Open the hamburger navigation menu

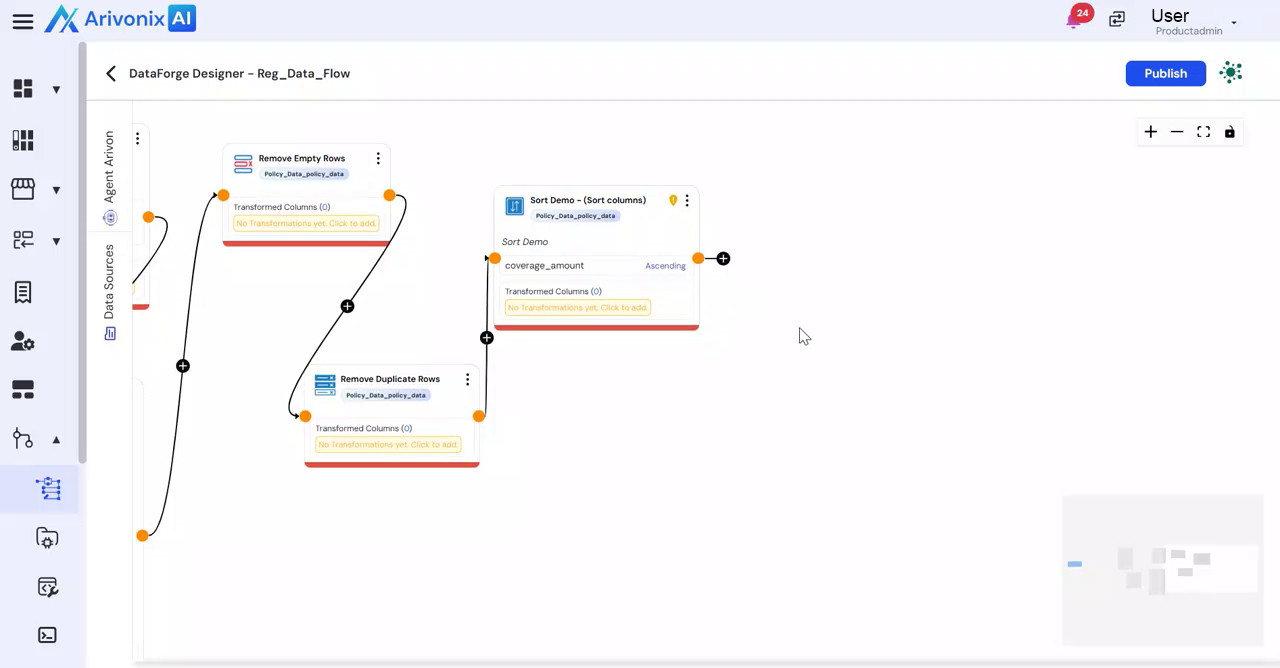coord(23,21)
